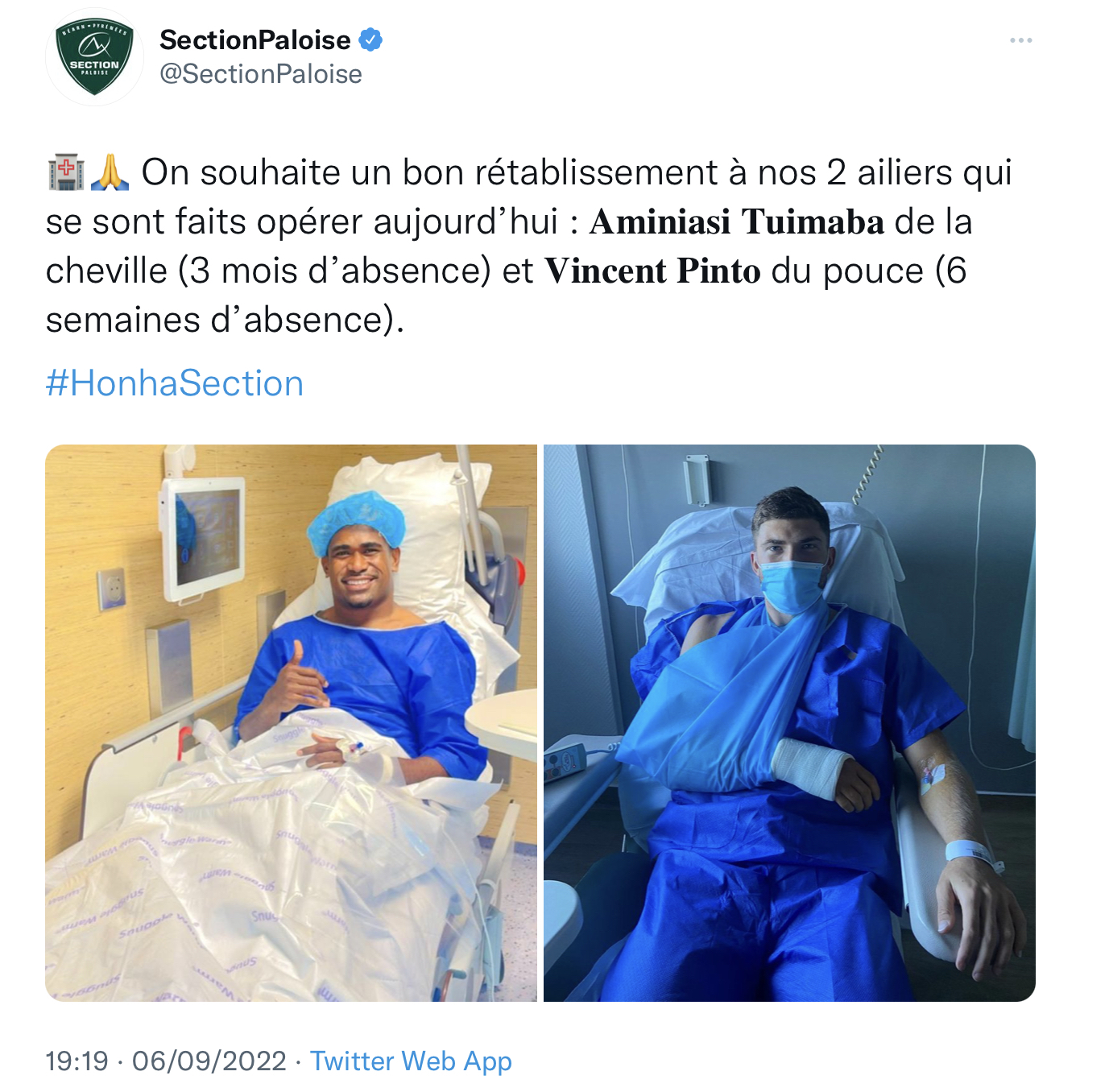Viewport: 1109px width, 1092px height.
Task: Click the 19:19 tweet time
Action: (77, 1061)
